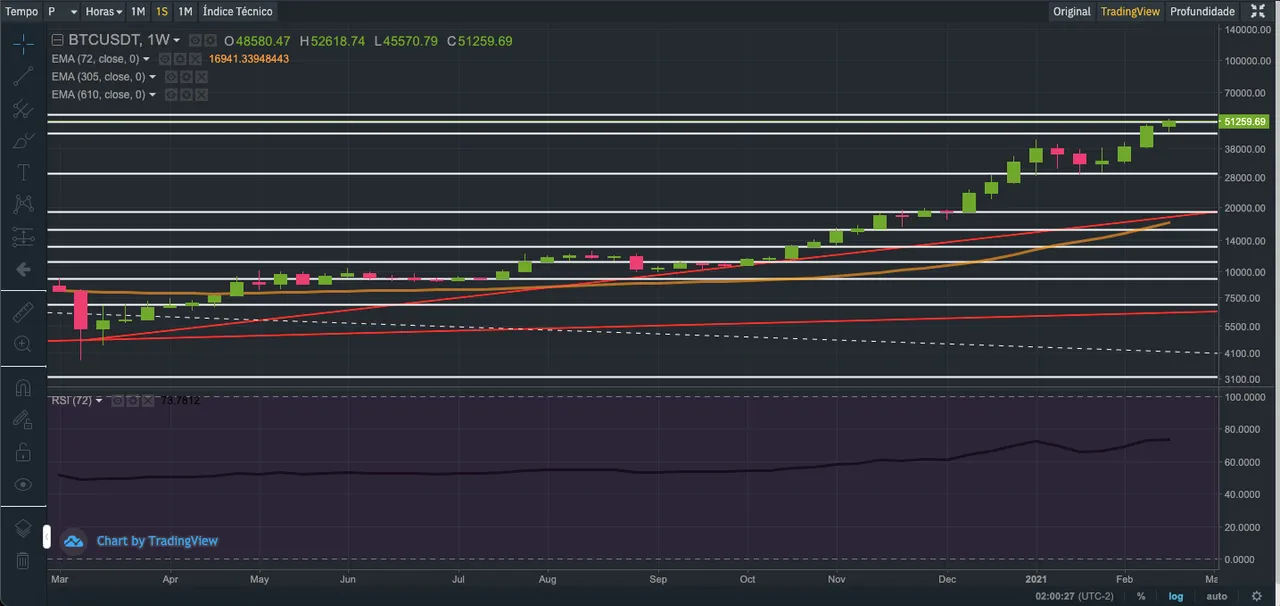
Task: Hide the RSI (72) indicator eye icon
Action: click(x=117, y=401)
